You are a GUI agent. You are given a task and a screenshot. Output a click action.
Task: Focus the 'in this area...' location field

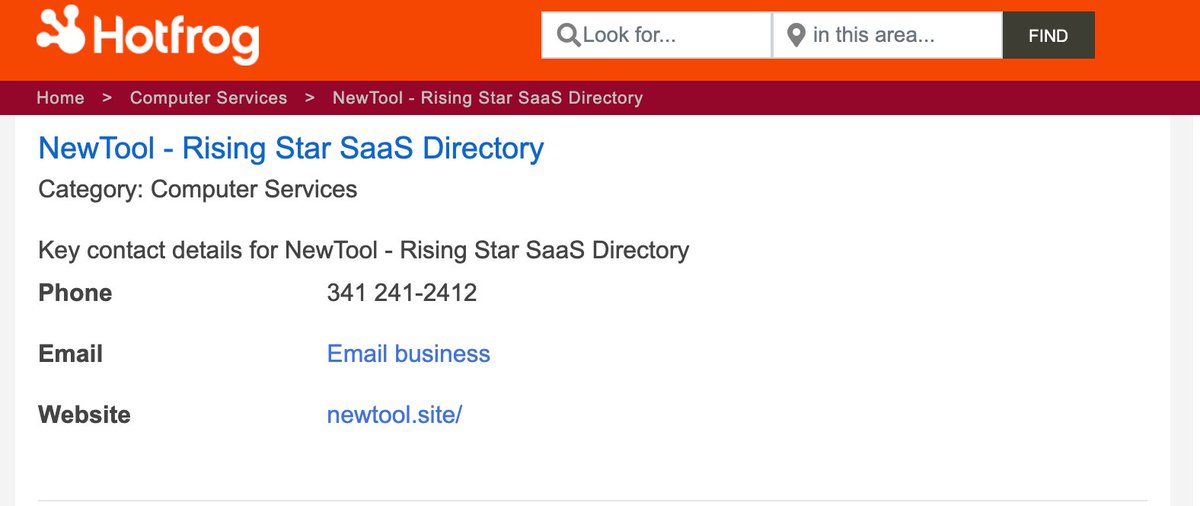pos(900,36)
